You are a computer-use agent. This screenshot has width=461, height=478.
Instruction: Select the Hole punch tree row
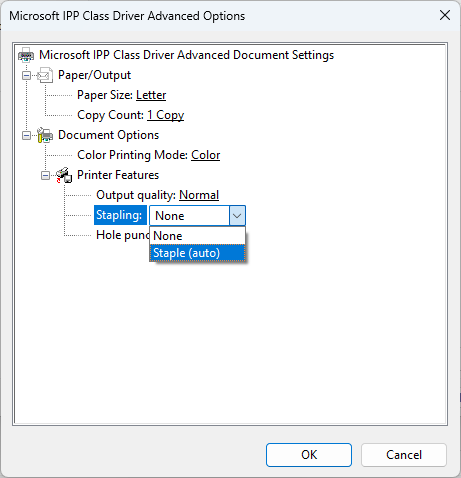123,235
